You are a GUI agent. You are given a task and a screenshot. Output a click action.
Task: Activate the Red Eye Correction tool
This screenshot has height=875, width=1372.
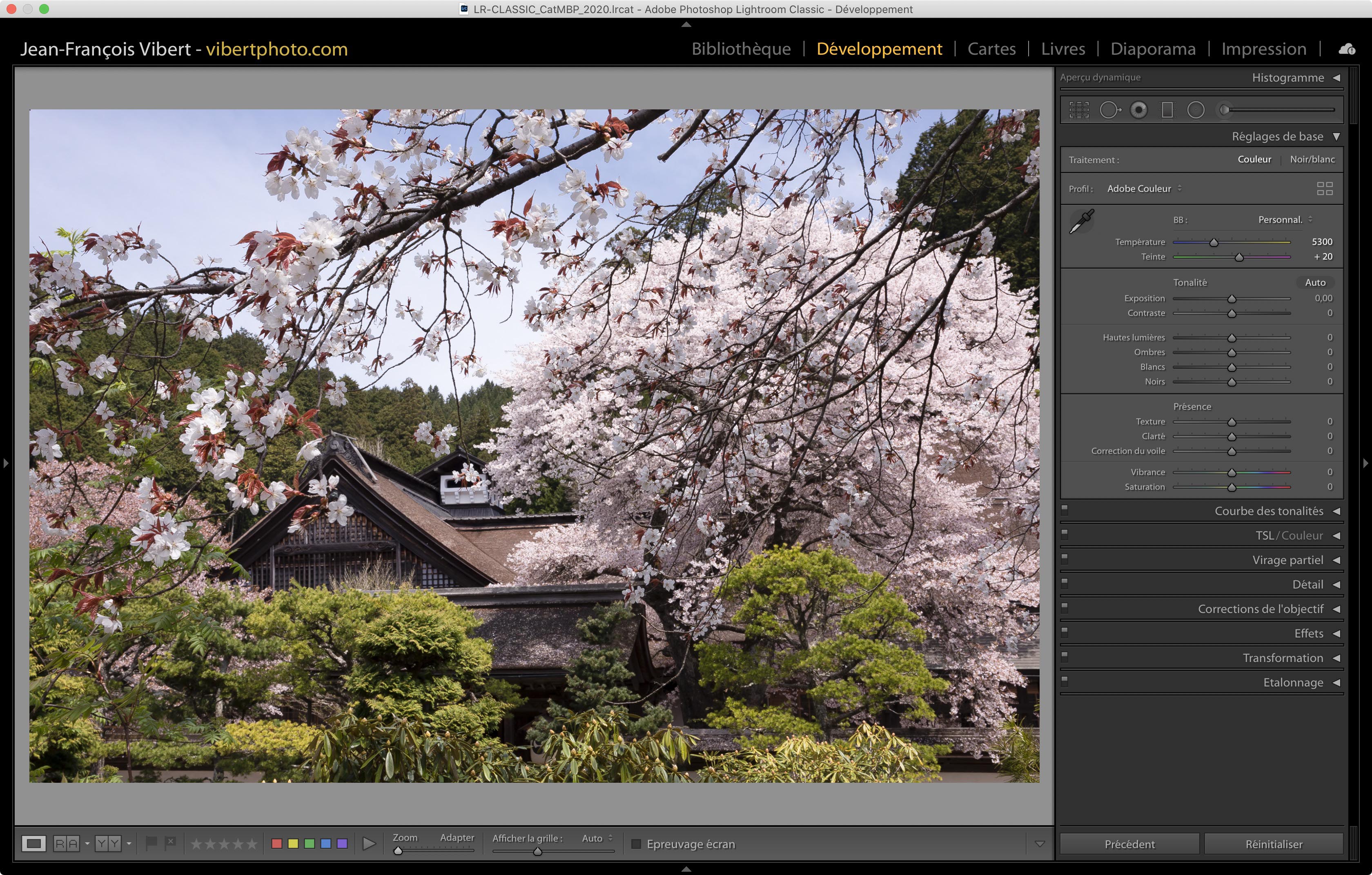(1138, 110)
